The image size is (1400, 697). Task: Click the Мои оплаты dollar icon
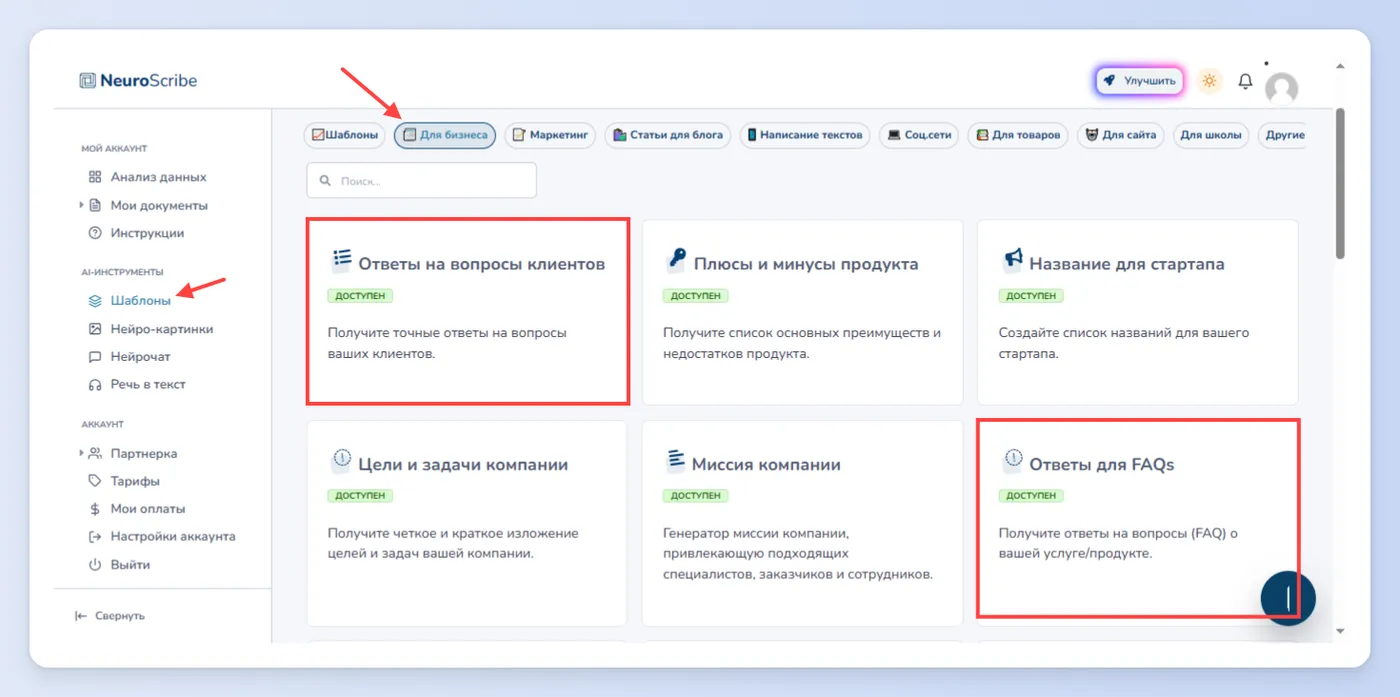click(x=95, y=509)
